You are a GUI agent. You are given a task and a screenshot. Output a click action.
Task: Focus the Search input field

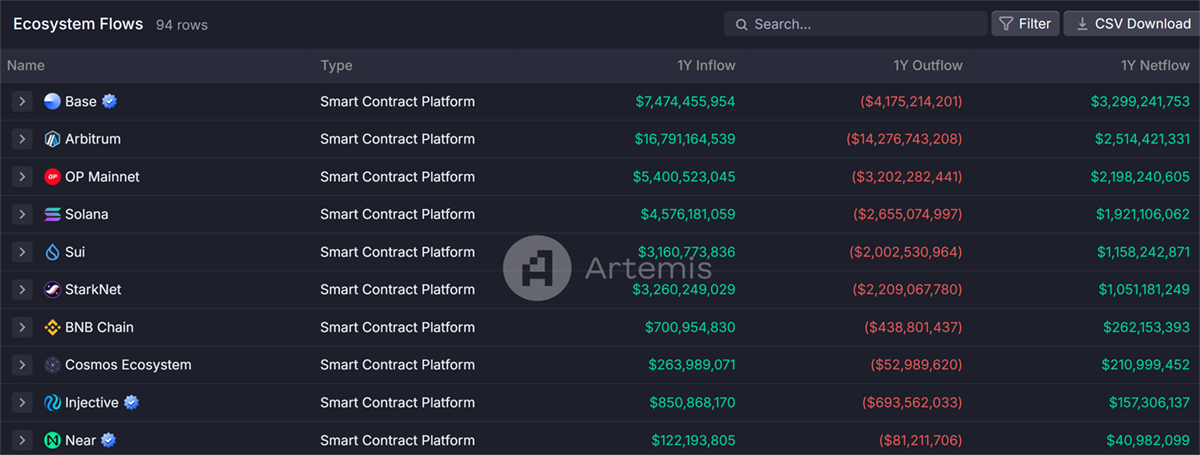coord(856,24)
